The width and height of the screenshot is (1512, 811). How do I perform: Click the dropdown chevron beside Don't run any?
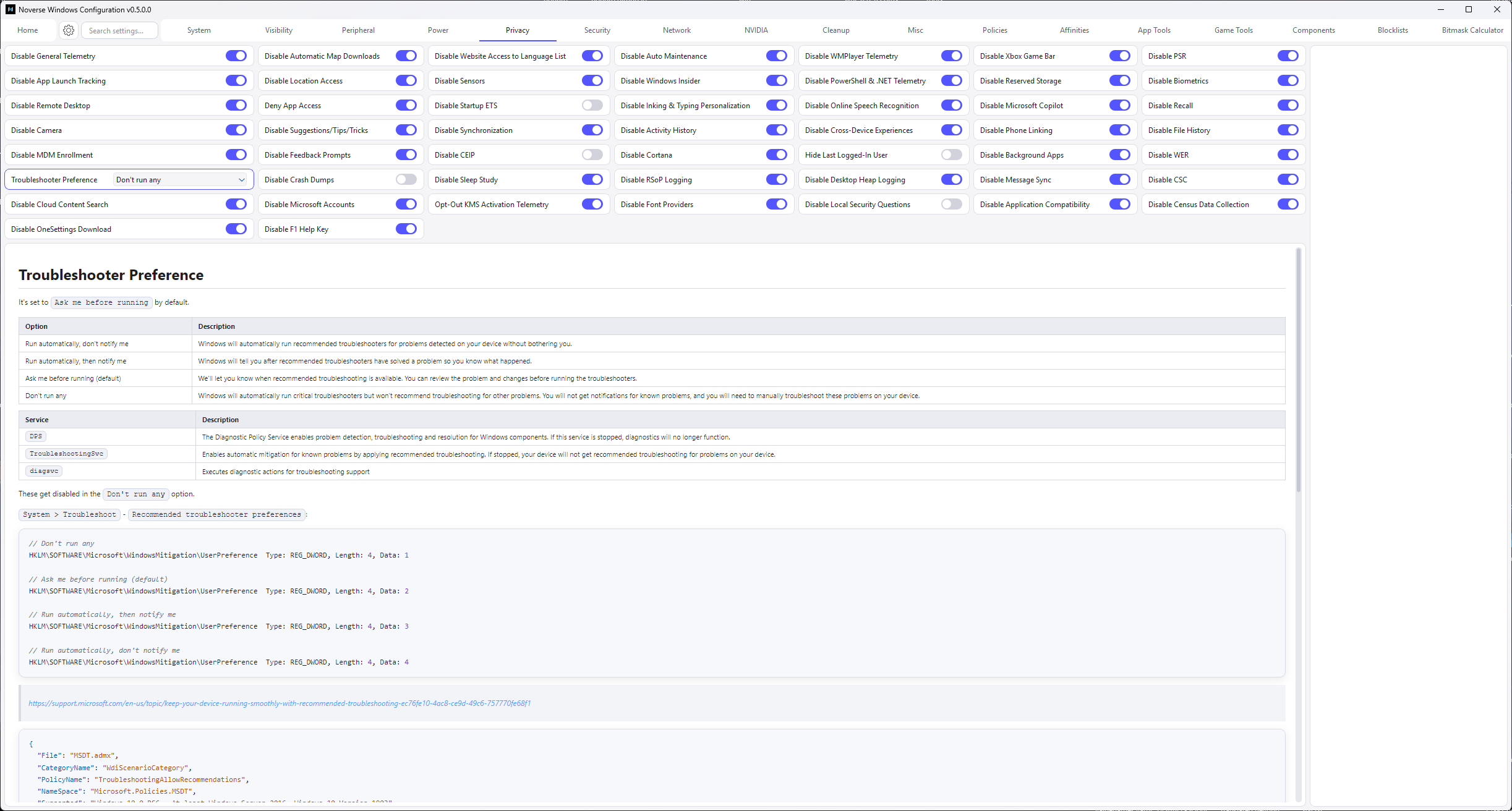[x=242, y=180]
